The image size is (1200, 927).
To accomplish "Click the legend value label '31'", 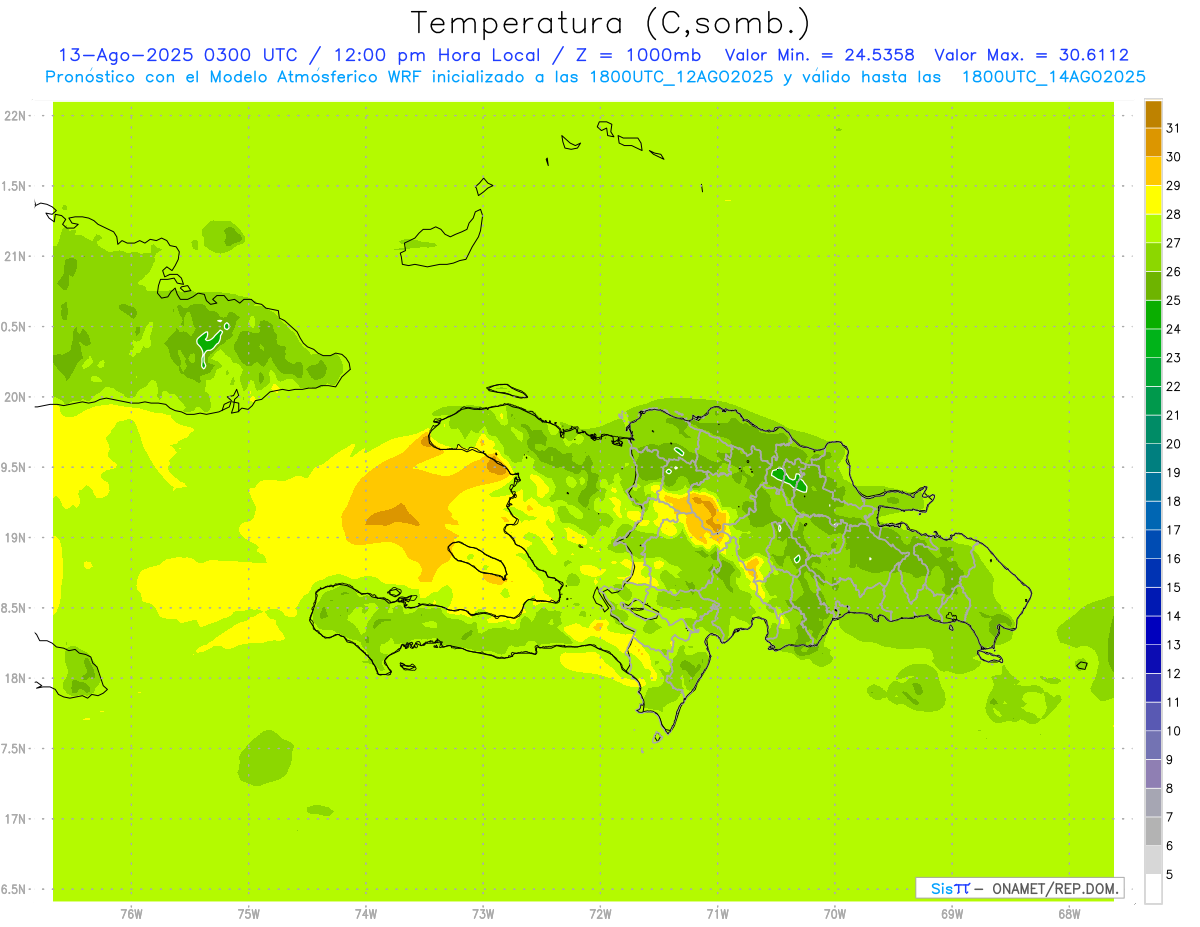I will point(1173,128).
